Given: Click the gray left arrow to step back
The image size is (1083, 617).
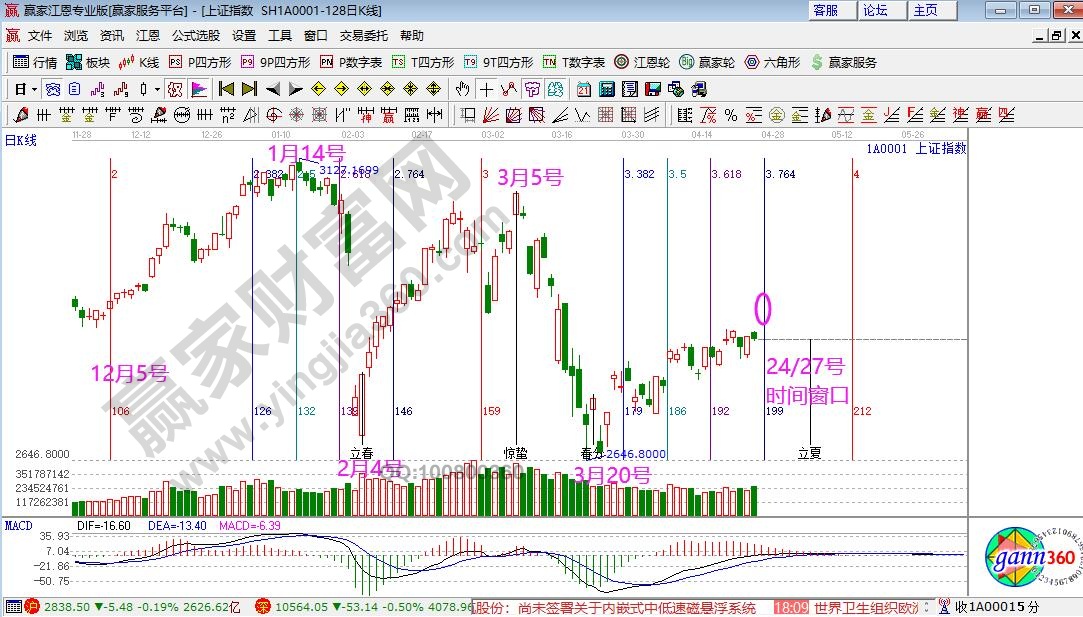Looking at the screenshot, I should tap(273, 89).
